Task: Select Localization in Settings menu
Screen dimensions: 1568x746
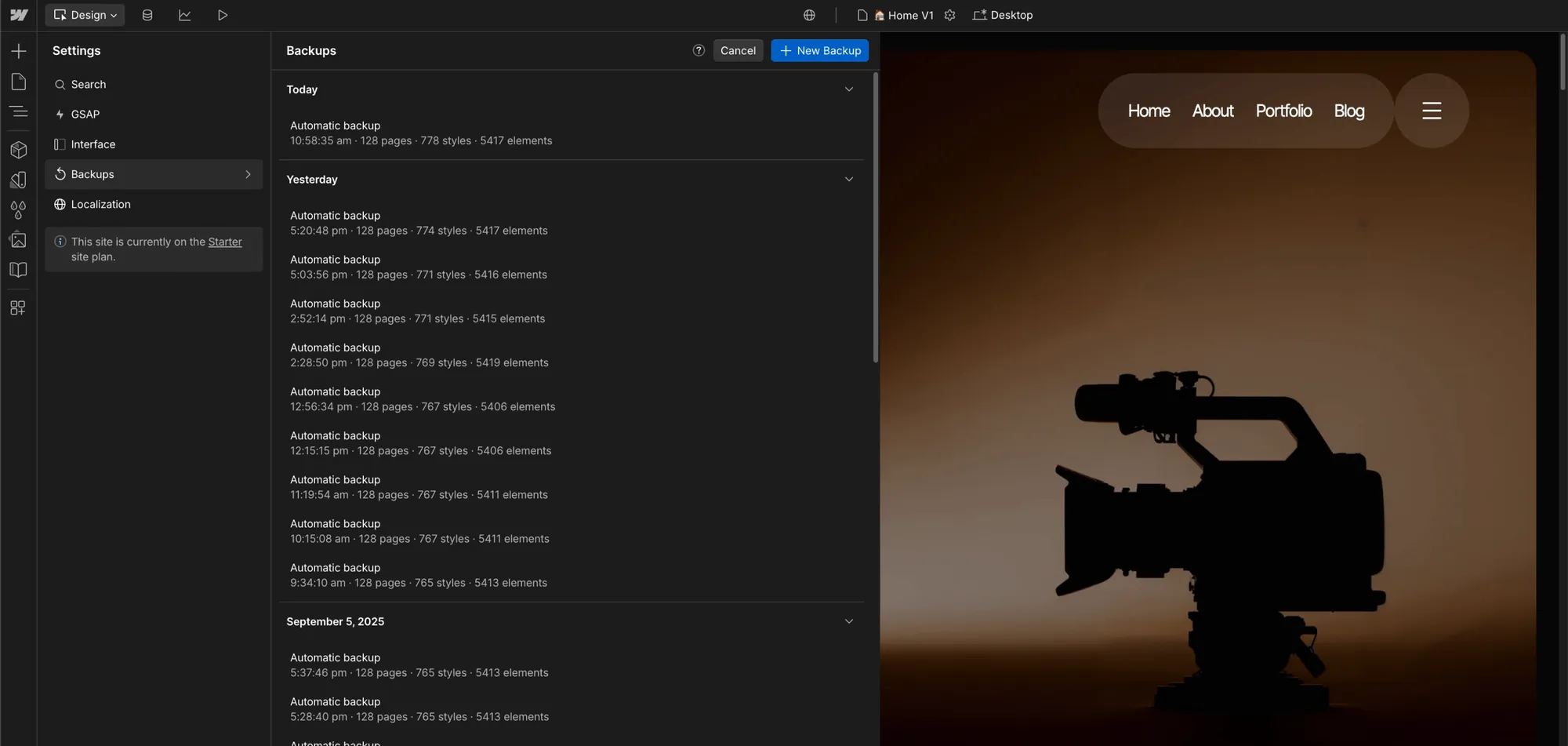Action: tap(100, 204)
